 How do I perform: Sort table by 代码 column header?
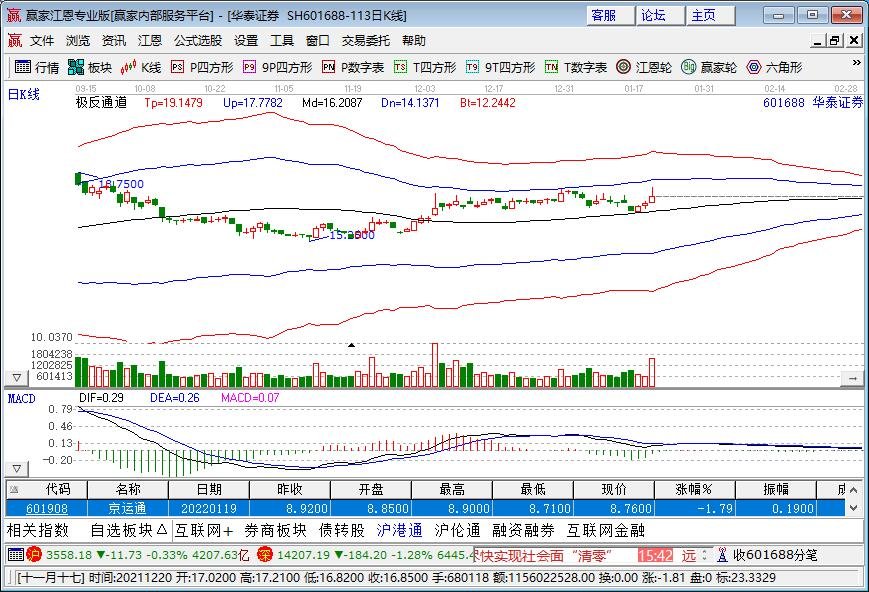tap(47, 489)
